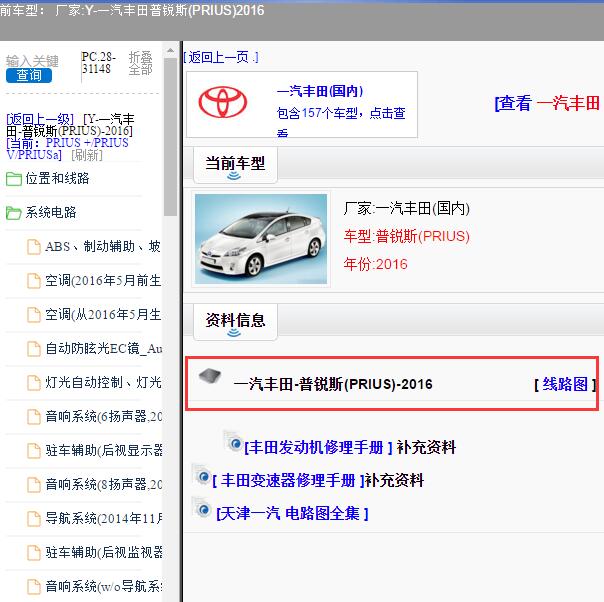Click the 车型:普锐斯(PRIUS) text
Image resolution: width=604 pixels, height=602 pixels.
(407, 236)
